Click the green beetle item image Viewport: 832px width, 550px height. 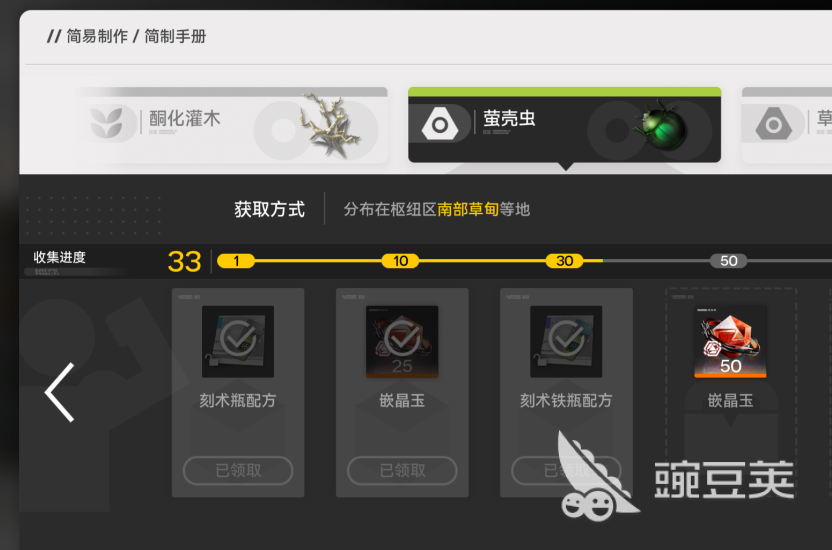pyautogui.click(x=662, y=126)
